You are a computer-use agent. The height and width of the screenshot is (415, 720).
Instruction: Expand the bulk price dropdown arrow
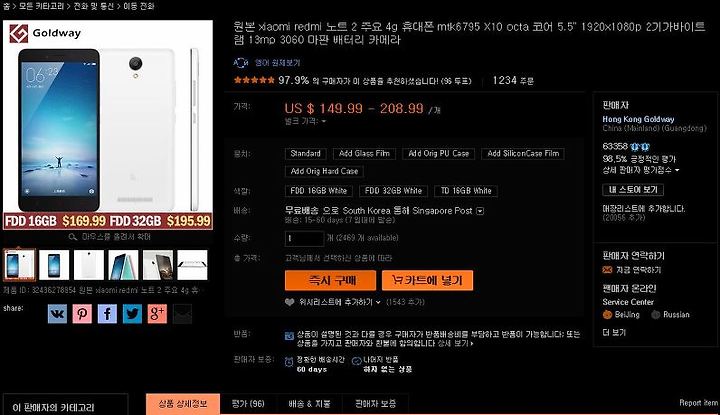pyautogui.click(x=324, y=122)
